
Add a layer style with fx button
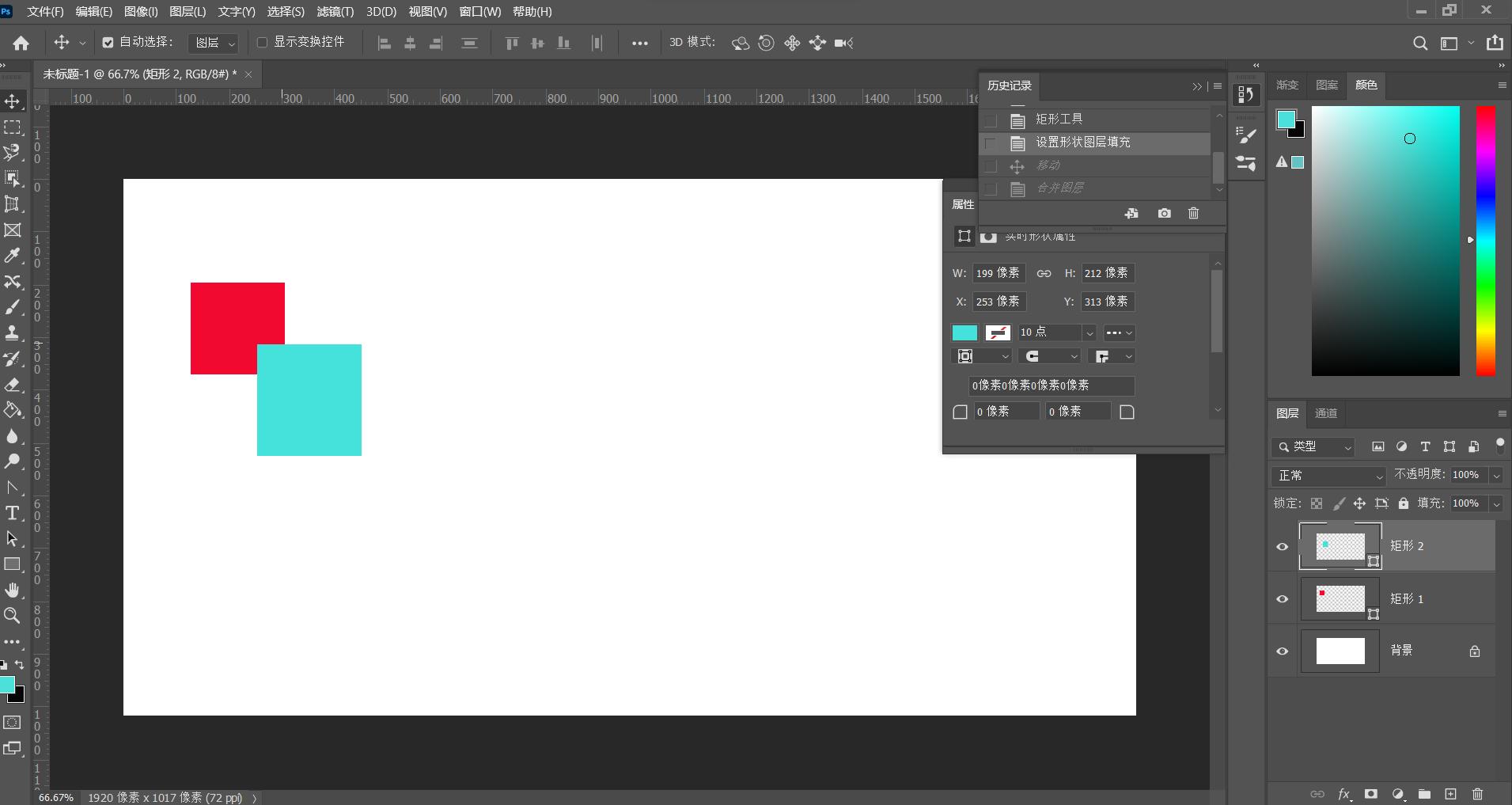[x=1344, y=794]
